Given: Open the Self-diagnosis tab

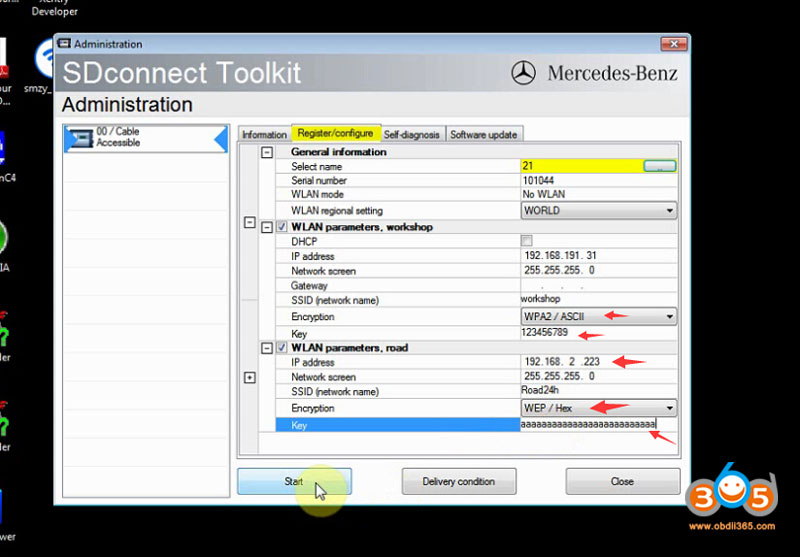Looking at the screenshot, I should (x=412, y=134).
